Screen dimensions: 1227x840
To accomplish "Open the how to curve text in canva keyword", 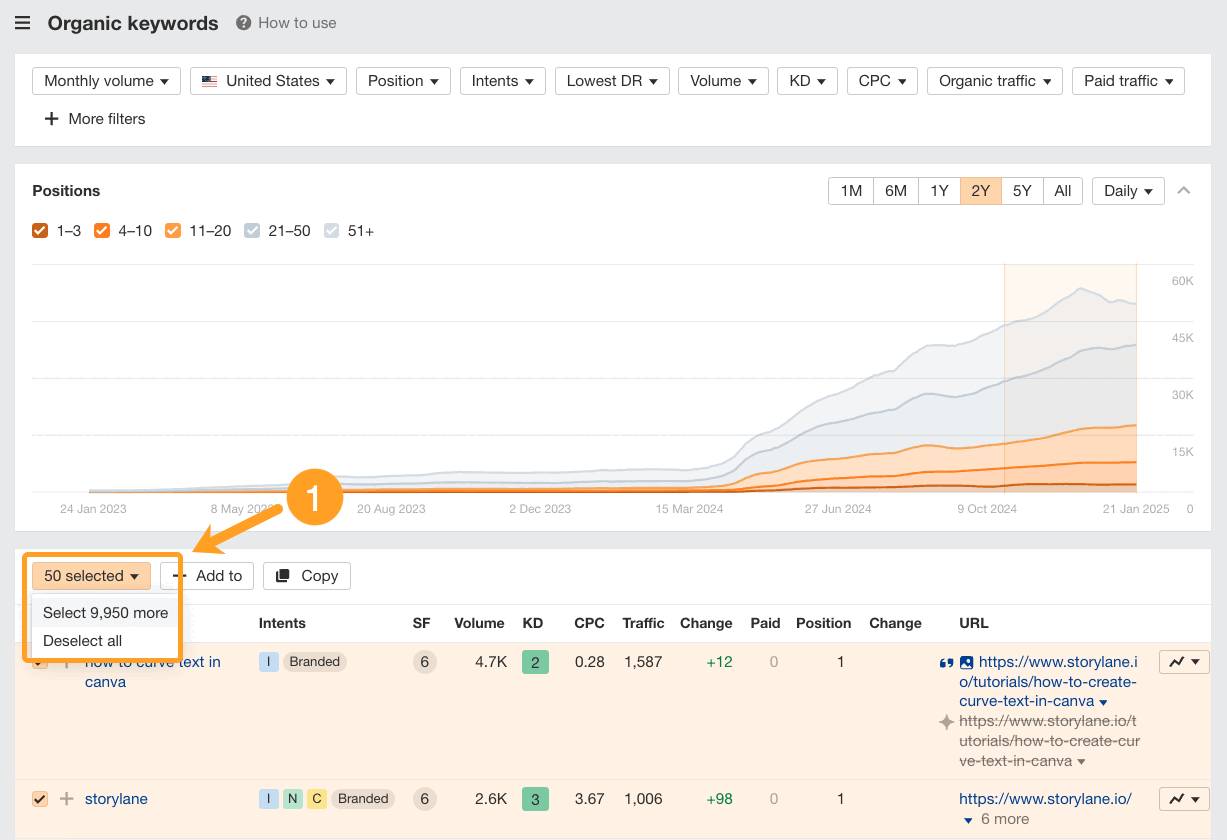I will click(x=153, y=672).
